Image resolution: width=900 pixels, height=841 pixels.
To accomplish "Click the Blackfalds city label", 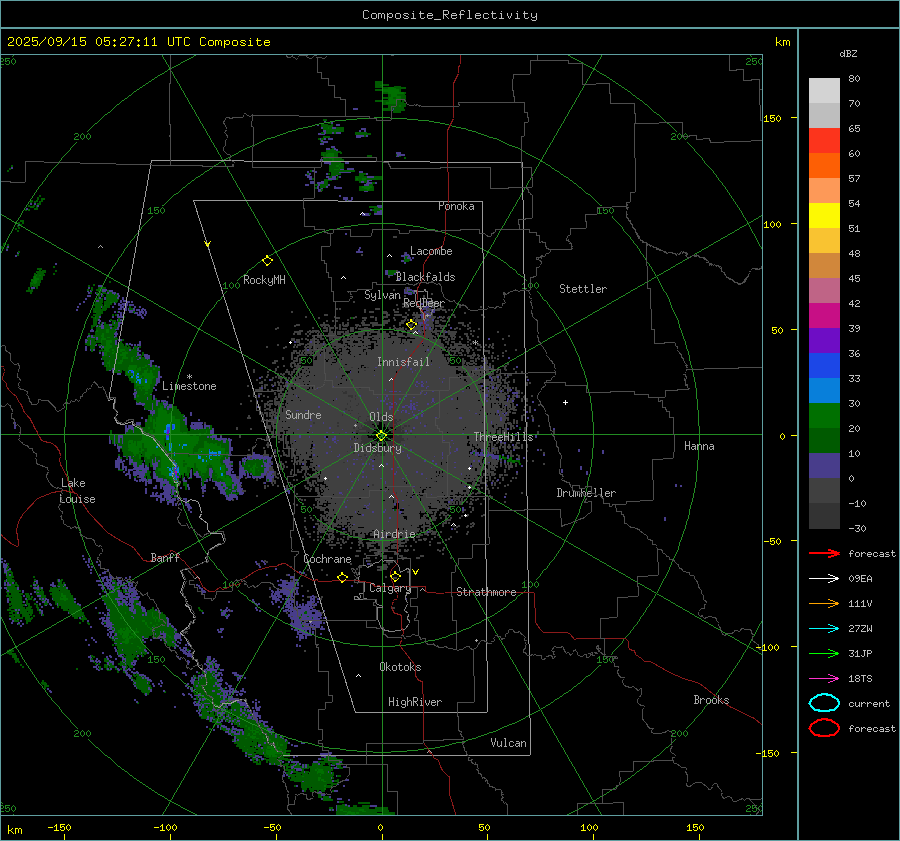I will pos(425,277).
